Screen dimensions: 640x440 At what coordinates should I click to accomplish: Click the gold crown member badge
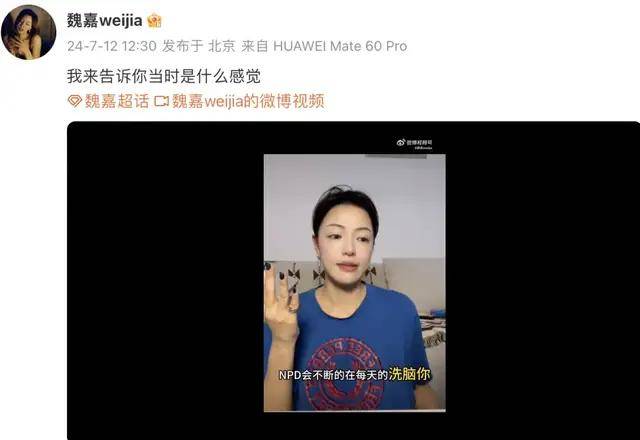click(x=154, y=20)
